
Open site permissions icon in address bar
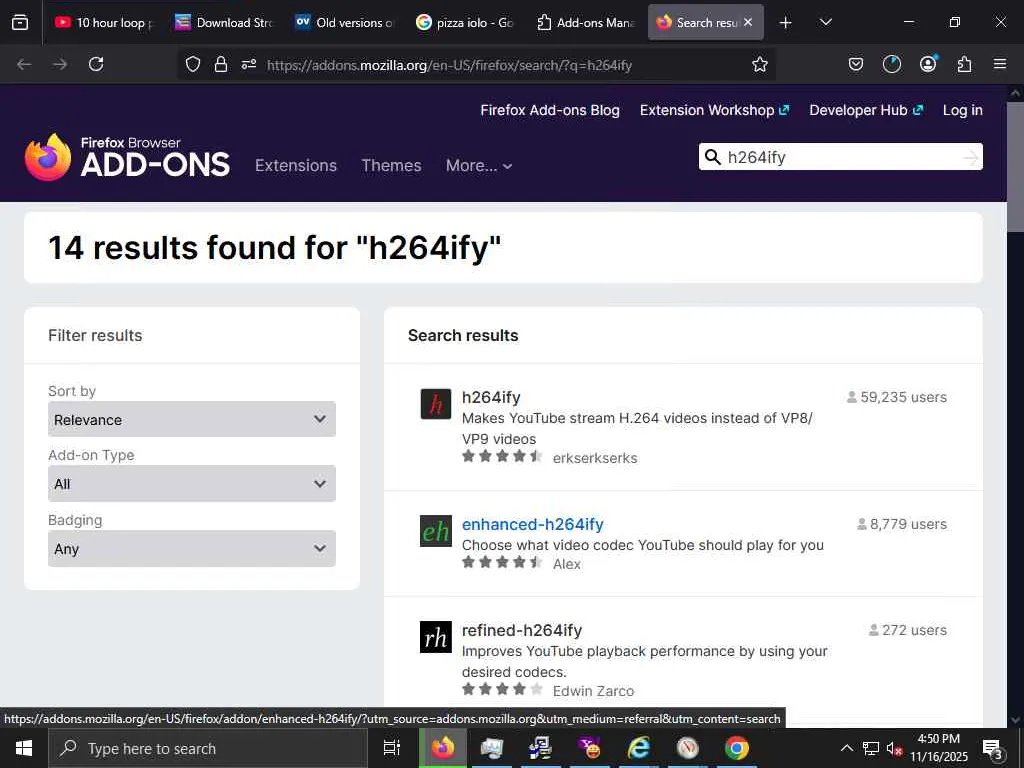(x=249, y=64)
